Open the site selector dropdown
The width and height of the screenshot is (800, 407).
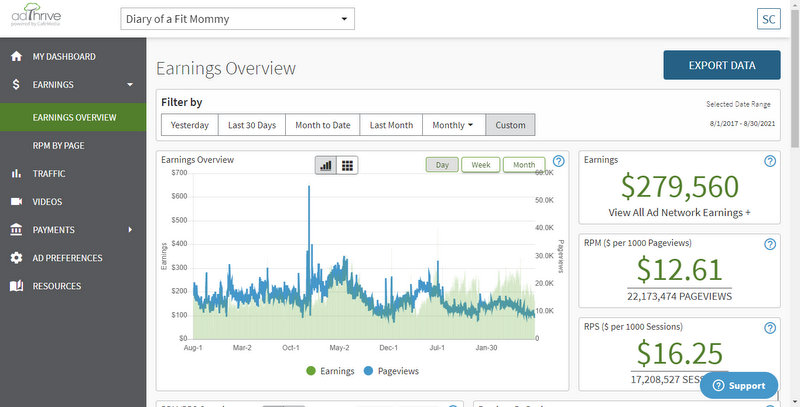(237, 19)
